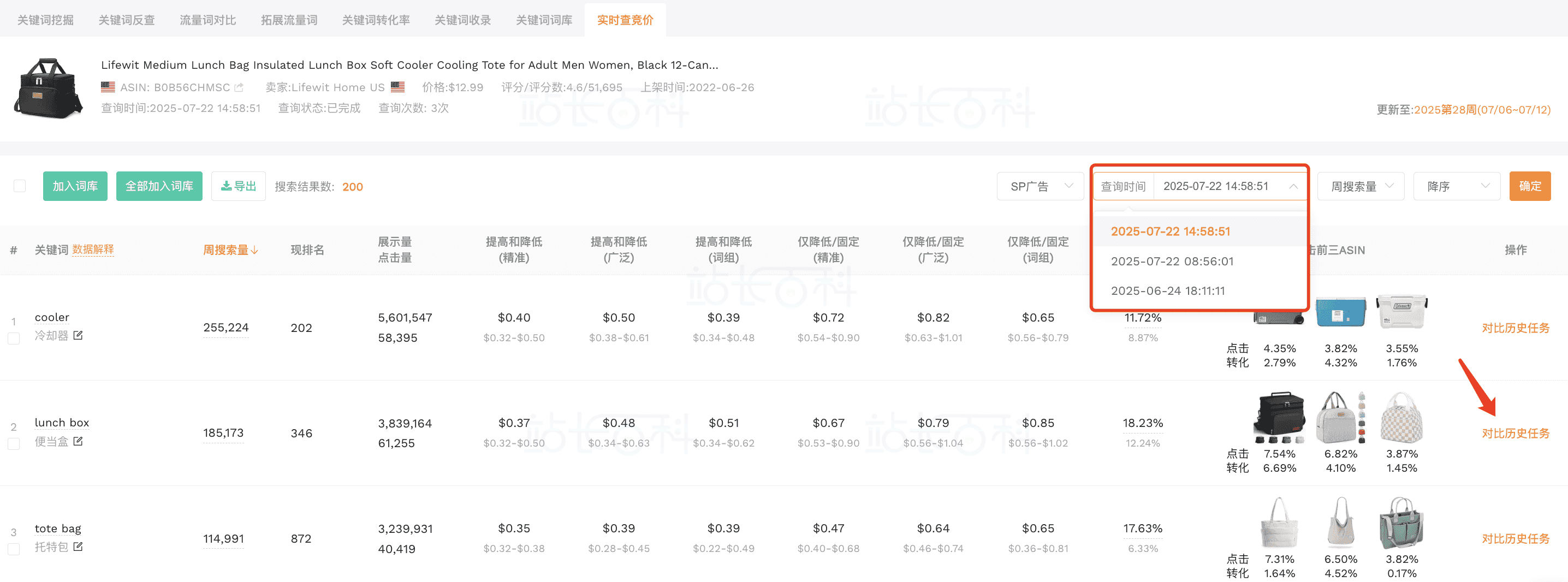
Task: View checkered lunch bag thumbnail in lunch box row
Action: click(x=1402, y=418)
